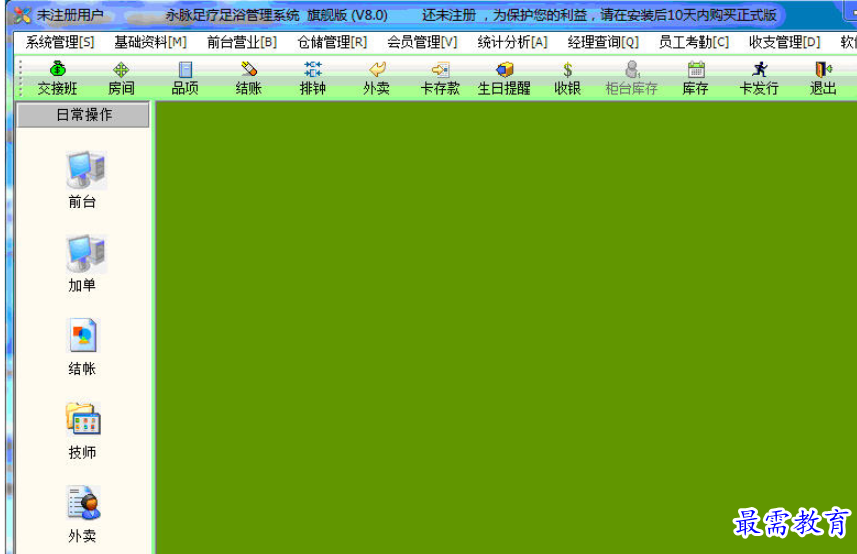Viewport: 857px width, 554px height.
Task: Click the application logo in the title bar
Action: (22, 15)
